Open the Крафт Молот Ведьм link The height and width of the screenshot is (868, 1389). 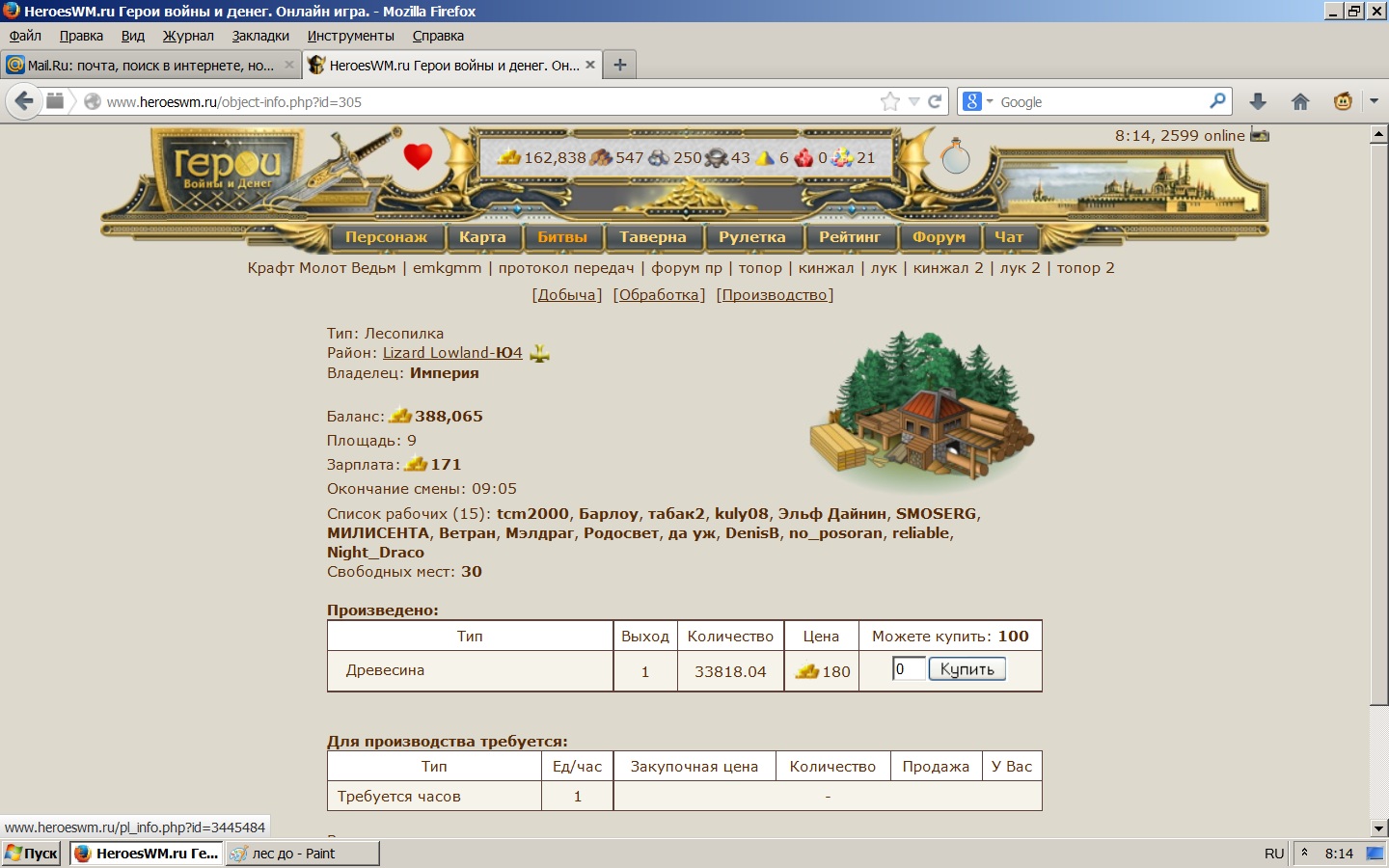[x=322, y=268]
